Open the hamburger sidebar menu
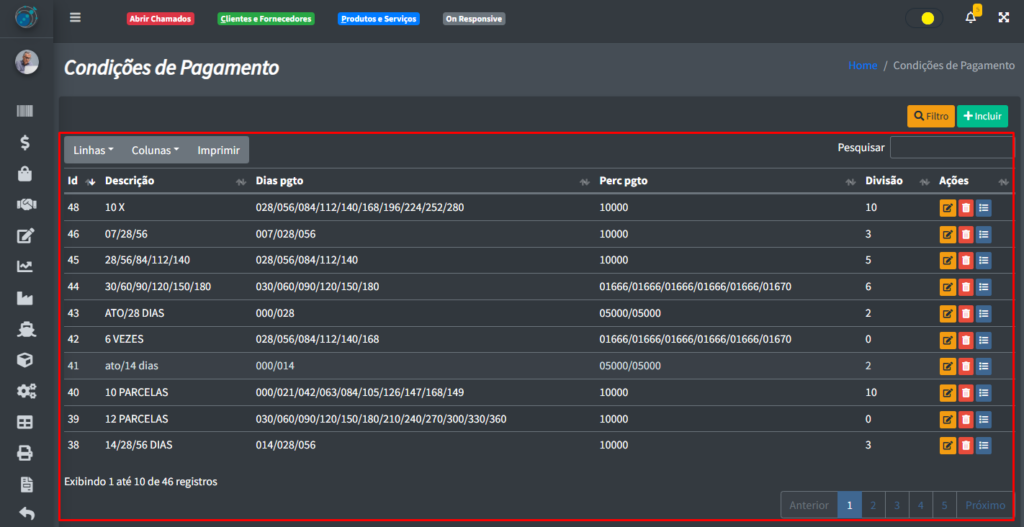Viewport: 1024px width, 527px height. (x=75, y=18)
